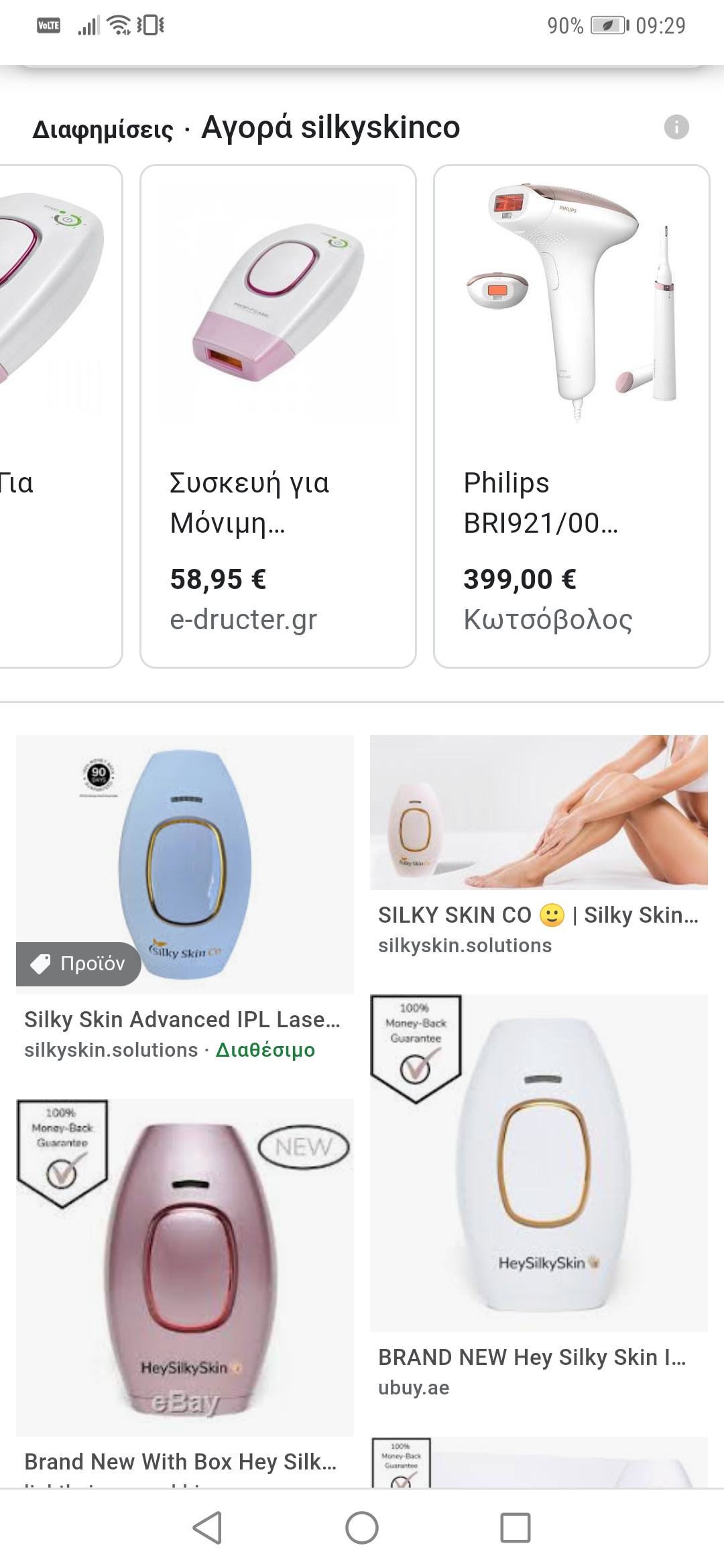Tap the Wi-Fi status icon

coord(119,25)
